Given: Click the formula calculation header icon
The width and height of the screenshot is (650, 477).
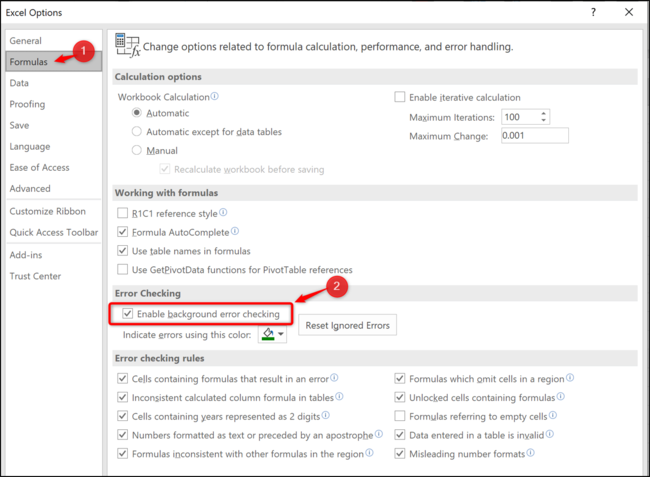Looking at the screenshot, I should point(127,45).
